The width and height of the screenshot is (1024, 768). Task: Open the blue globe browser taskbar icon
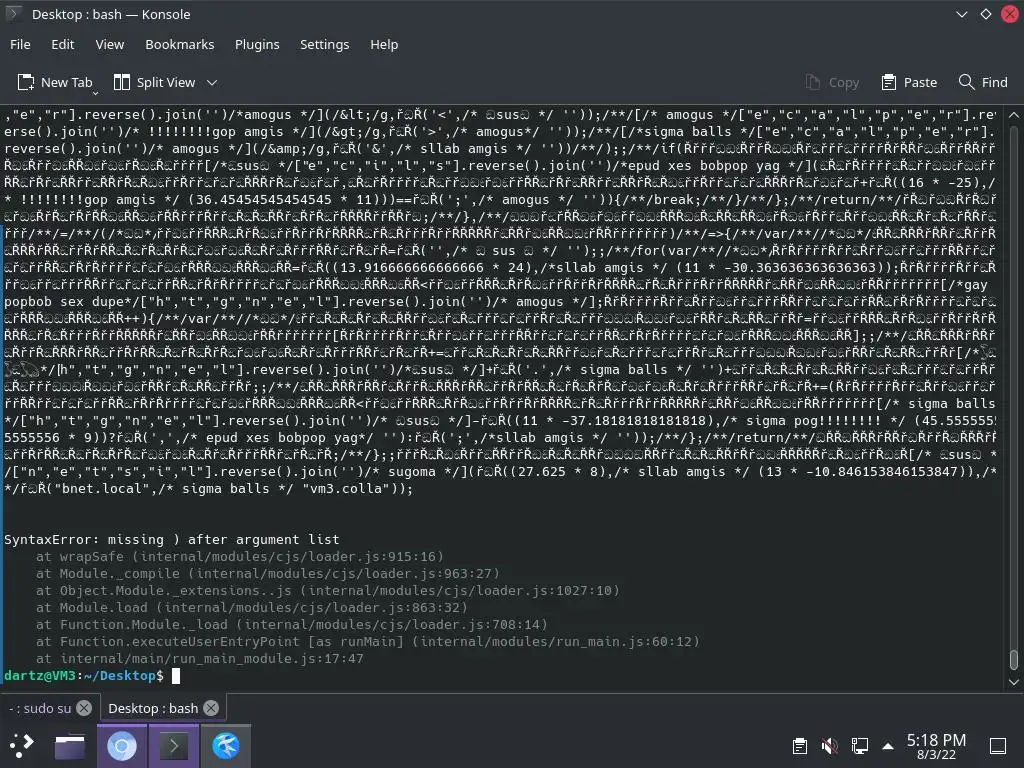click(225, 746)
